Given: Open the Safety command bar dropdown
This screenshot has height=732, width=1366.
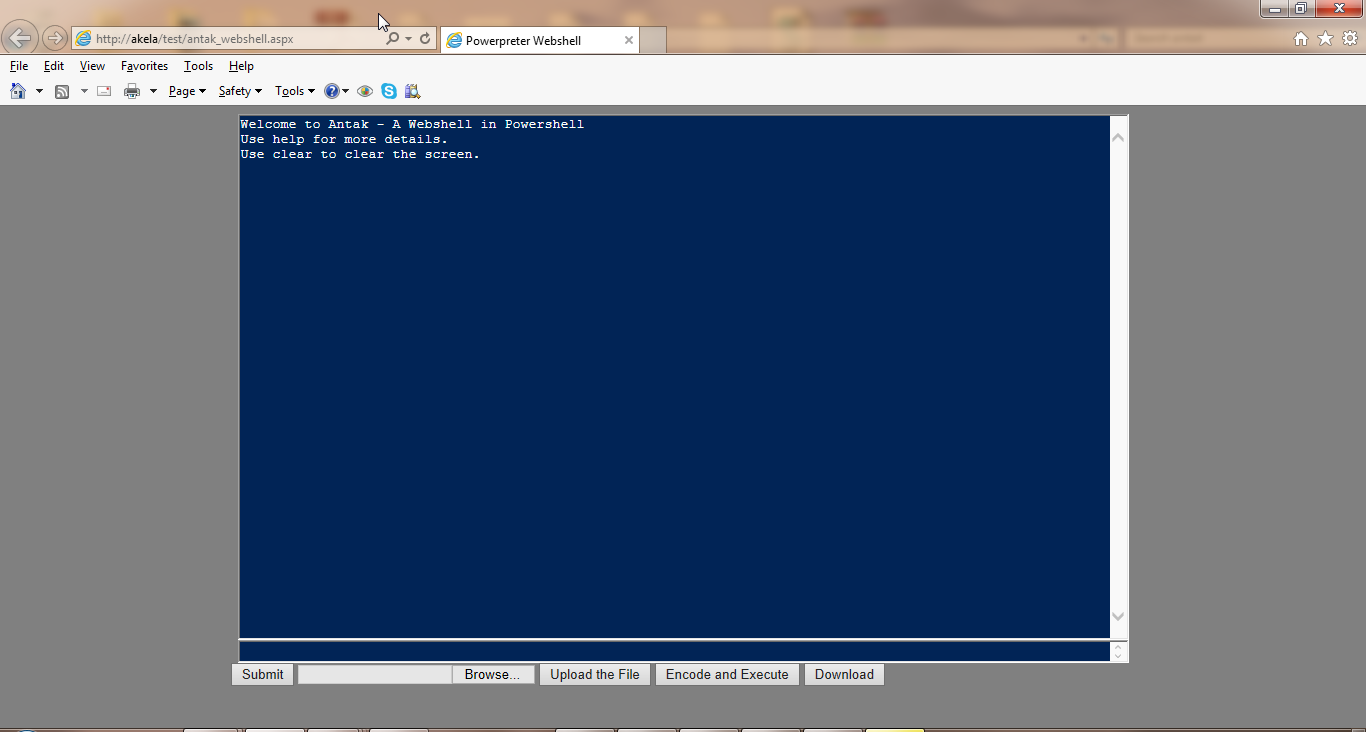Looking at the screenshot, I should click(x=240, y=91).
